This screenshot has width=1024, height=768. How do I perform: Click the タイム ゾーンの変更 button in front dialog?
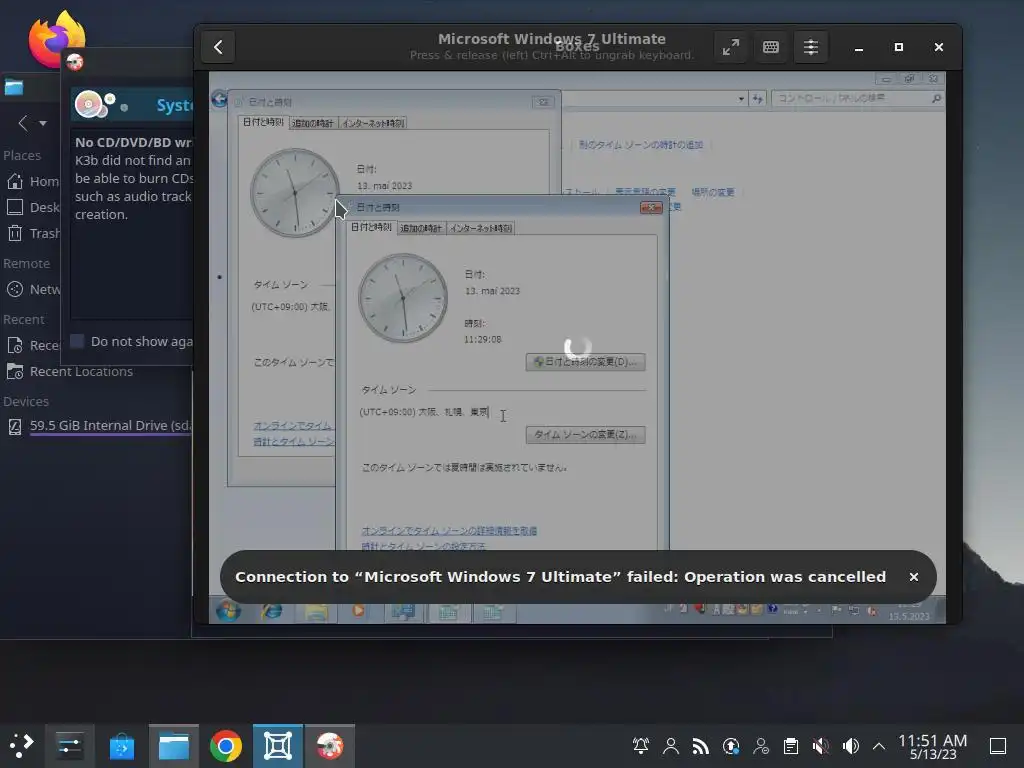(585, 435)
